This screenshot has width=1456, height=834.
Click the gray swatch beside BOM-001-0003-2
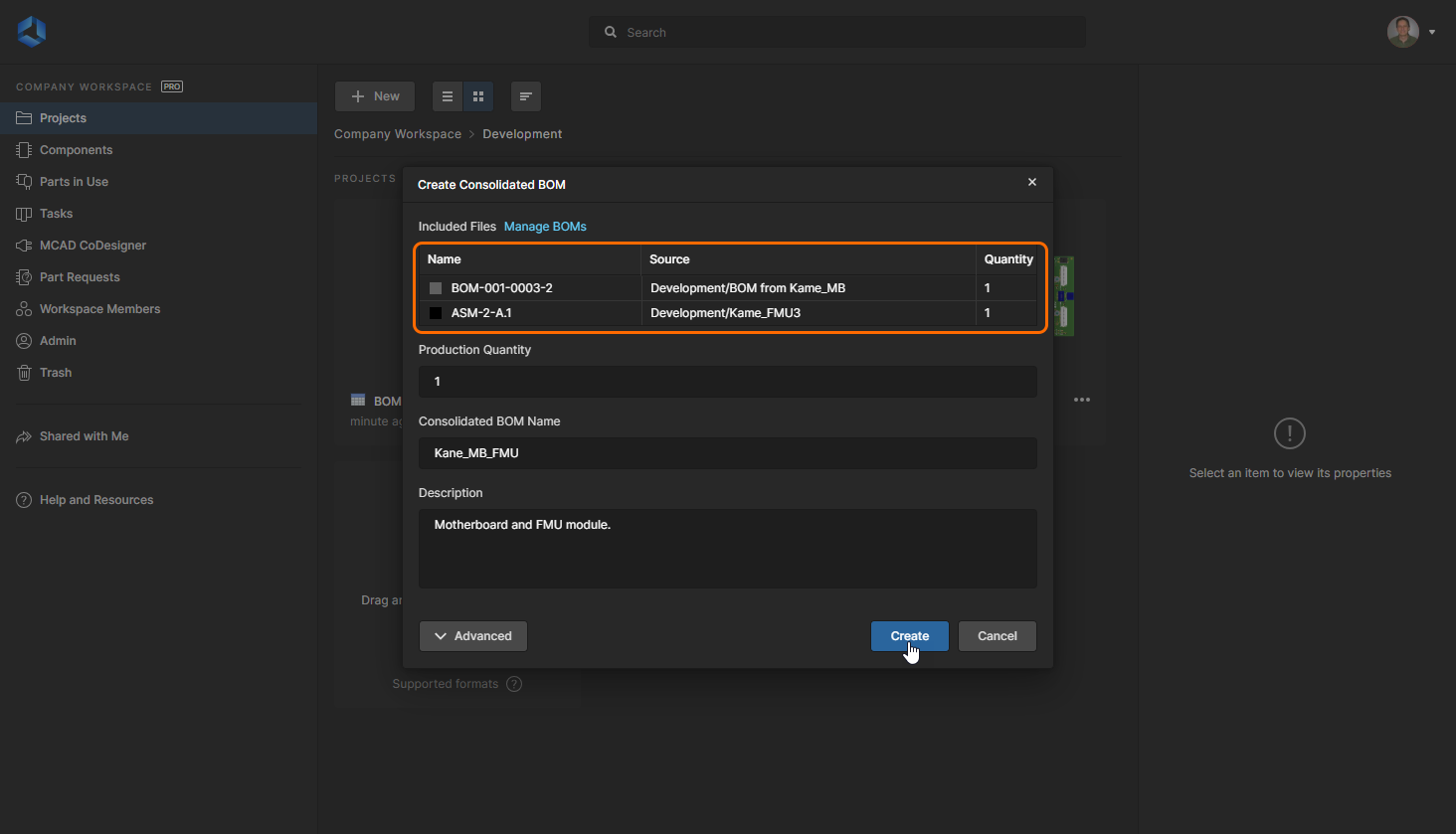(x=436, y=288)
